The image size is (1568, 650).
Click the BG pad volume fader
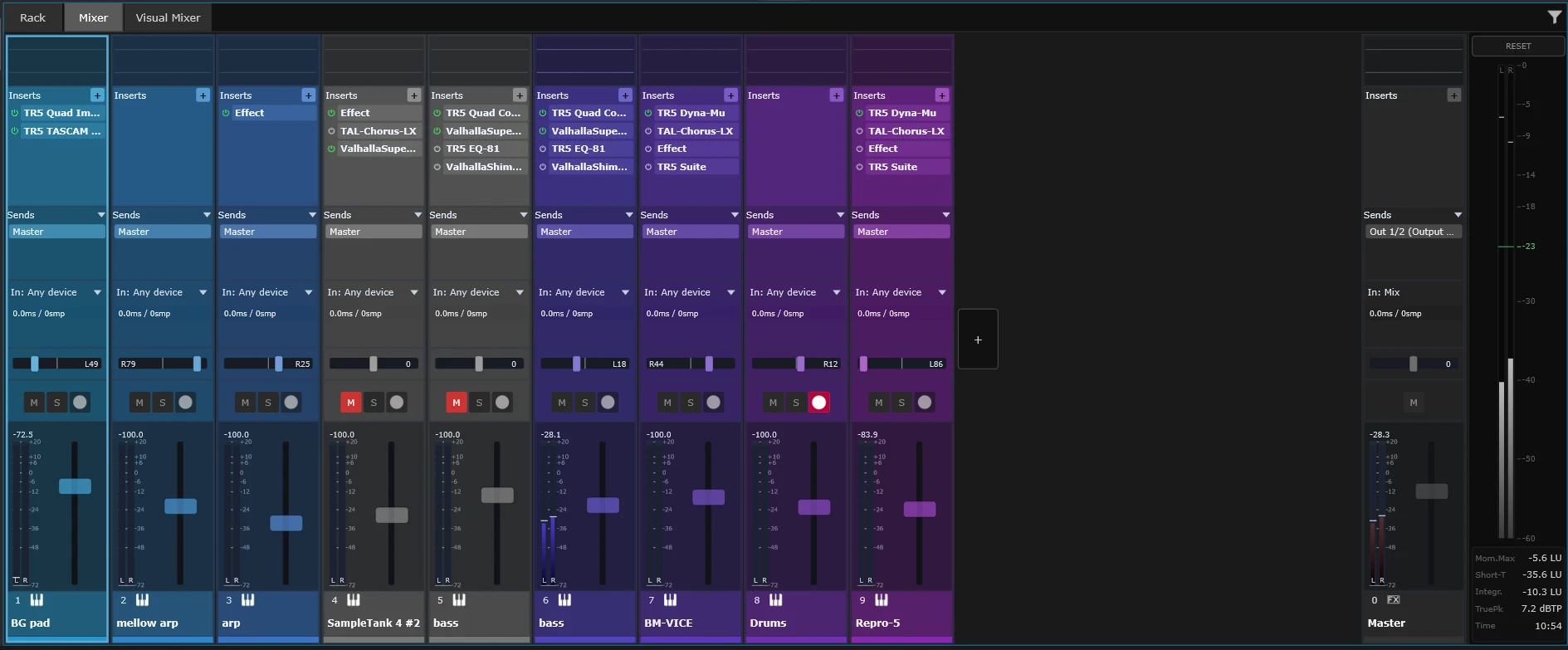coord(75,486)
